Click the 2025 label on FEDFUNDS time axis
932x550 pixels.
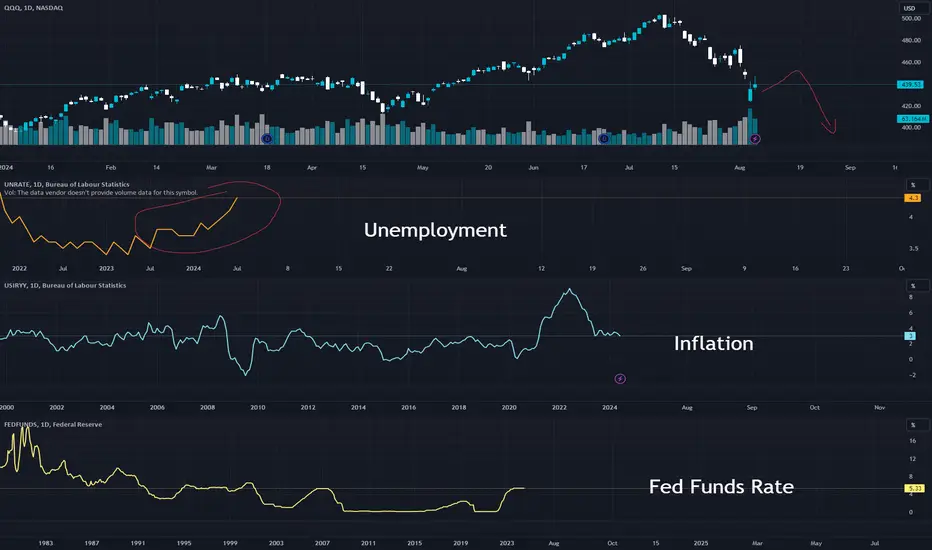click(701, 543)
